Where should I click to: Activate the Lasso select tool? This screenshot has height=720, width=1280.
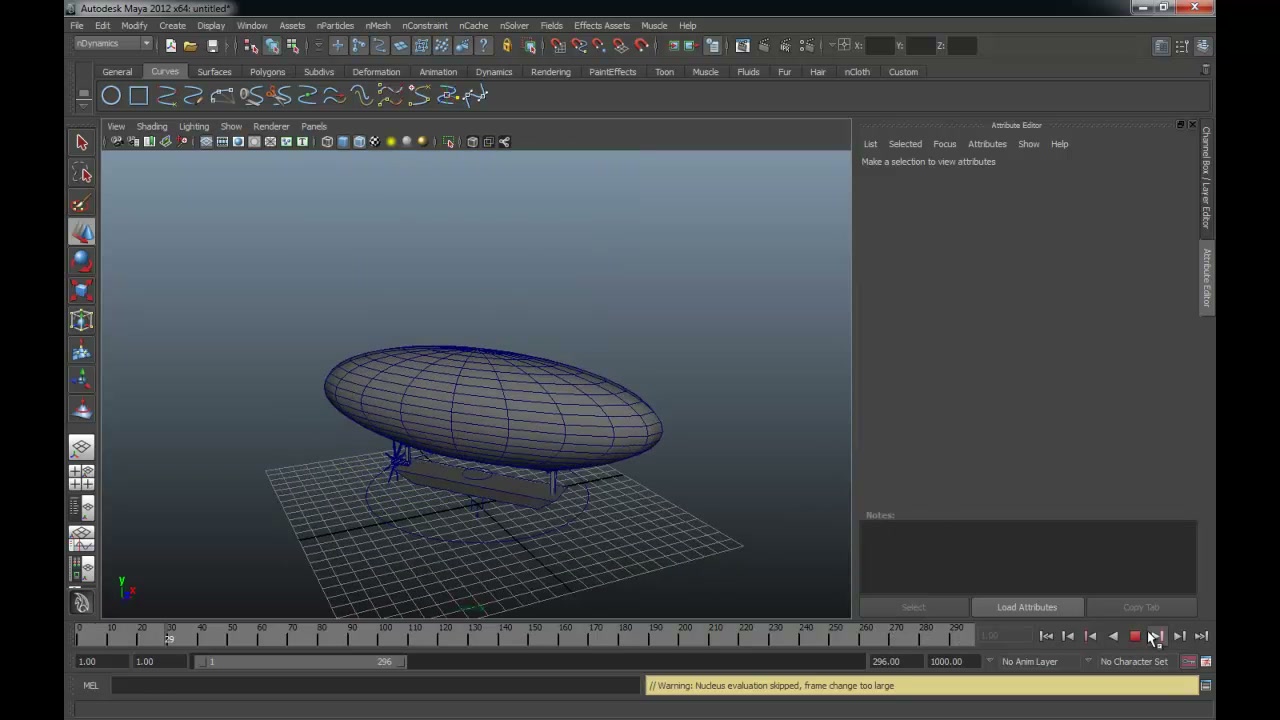pyautogui.click(x=82, y=174)
